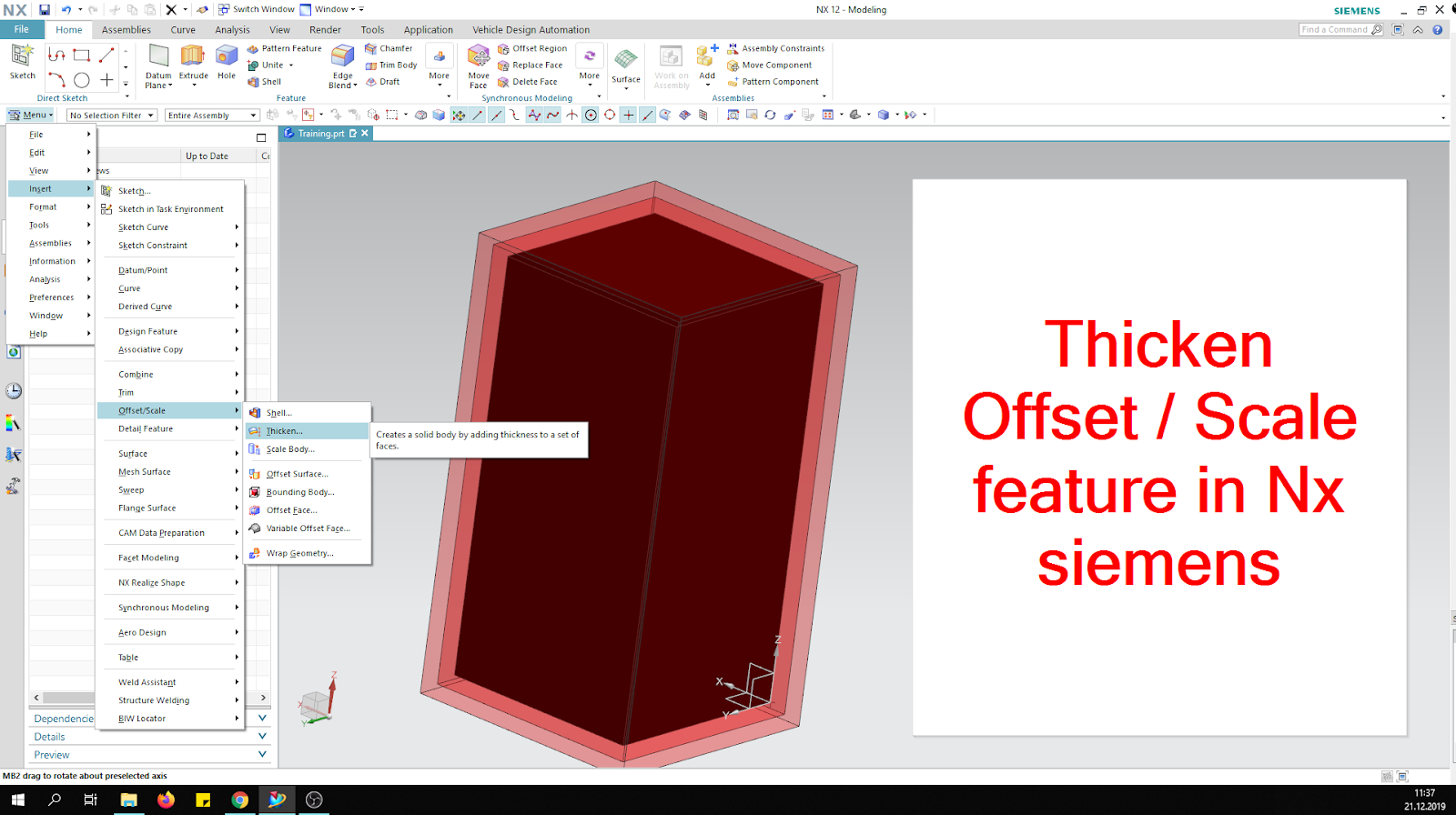Choose Wrap Geometry... menu entry
The width and height of the screenshot is (1456, 815).
pyautogui.click(x=307, y=553)
